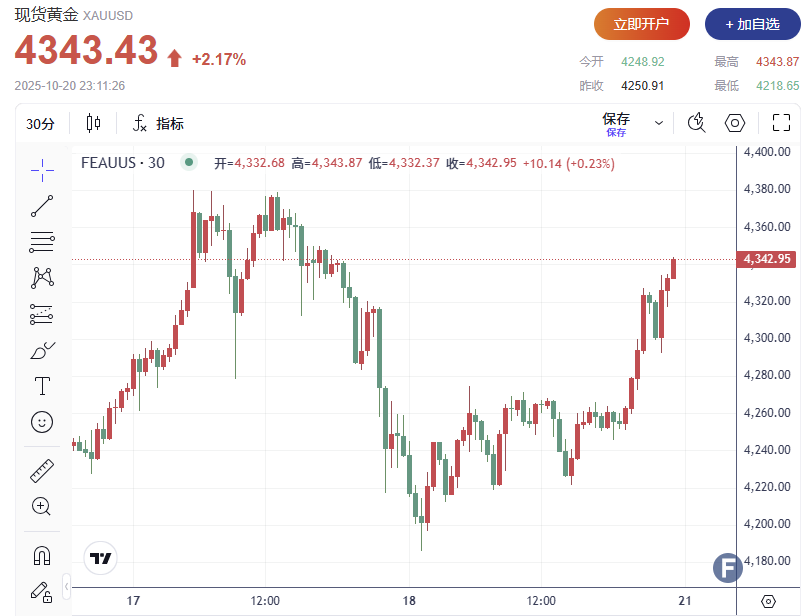805x616 pixels.
Task: Select the crosshair cursor tool
Action: [x=42, y=170]
